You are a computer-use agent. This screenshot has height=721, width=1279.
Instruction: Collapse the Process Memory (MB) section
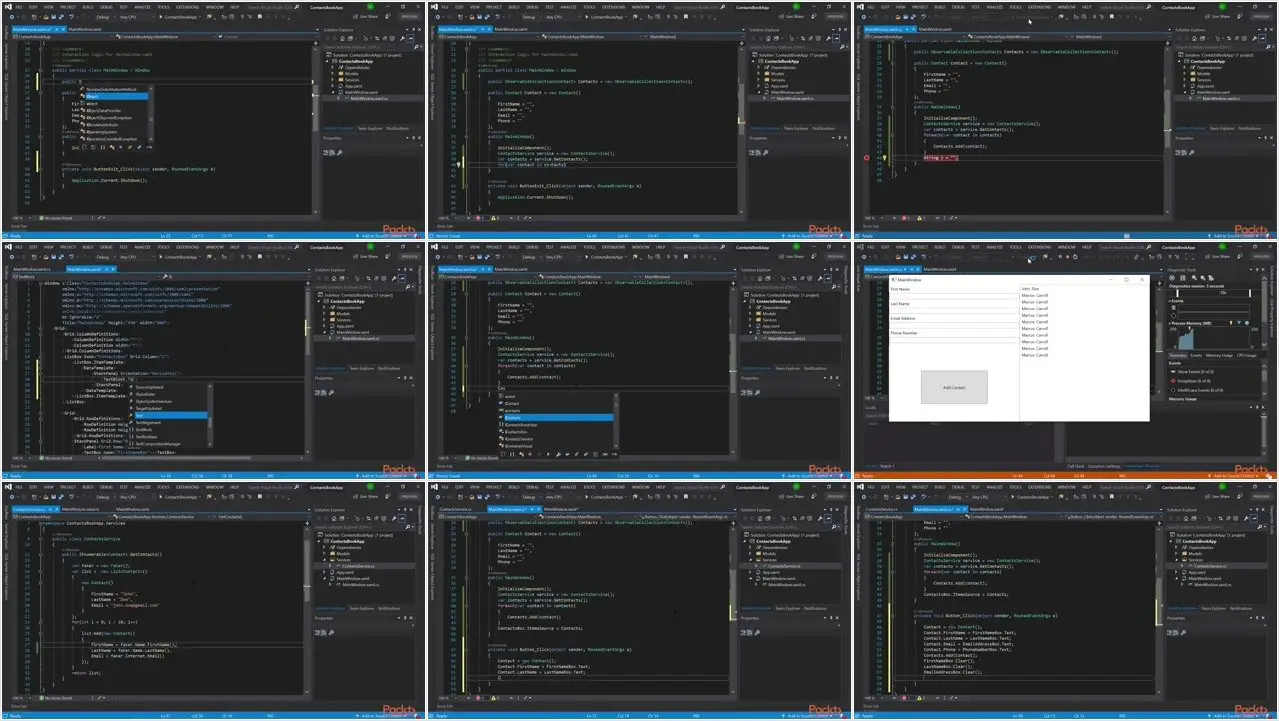click(x=1169, y=323)
